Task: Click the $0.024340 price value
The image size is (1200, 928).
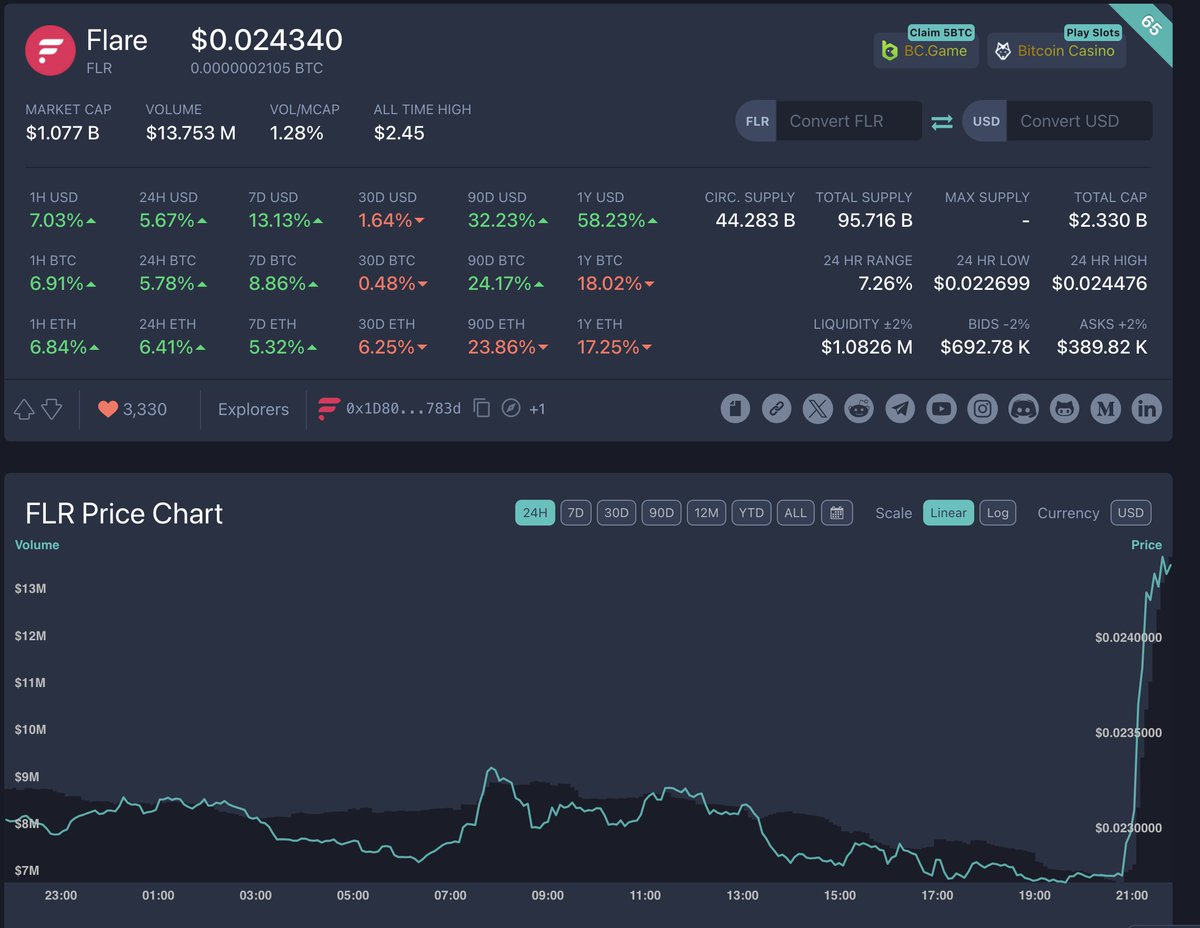Action: tap(267, 40)
